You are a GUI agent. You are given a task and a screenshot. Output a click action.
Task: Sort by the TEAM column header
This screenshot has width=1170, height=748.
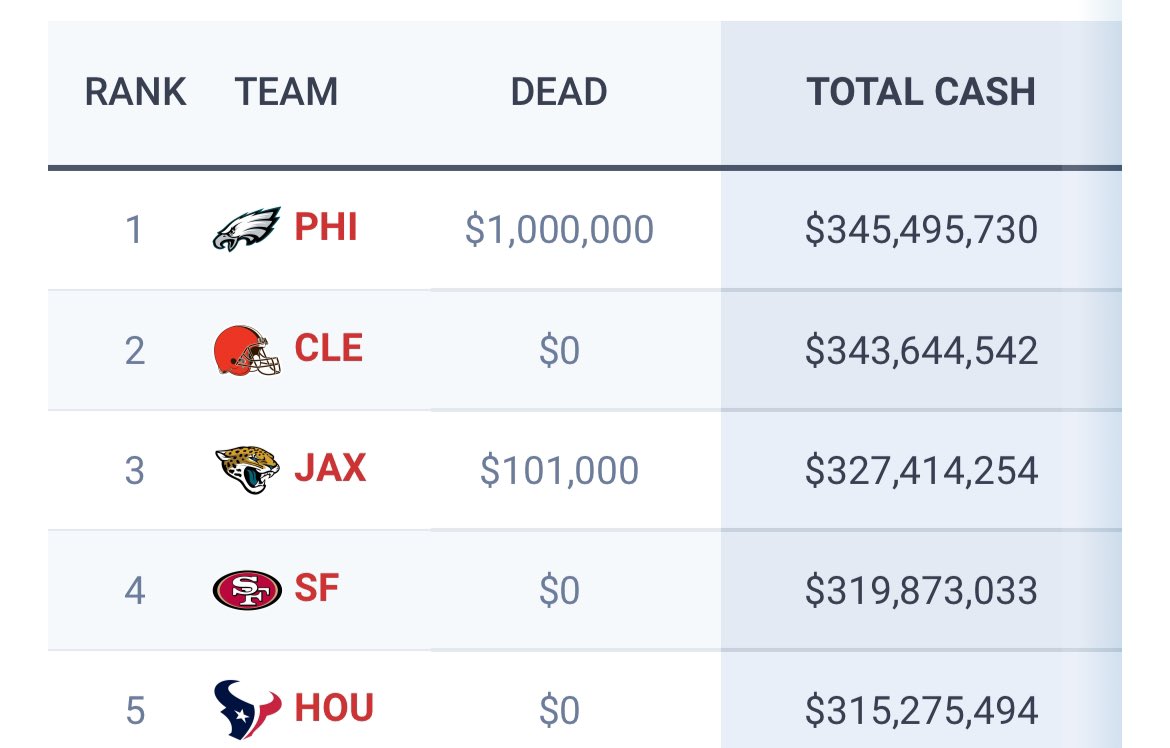287,92
